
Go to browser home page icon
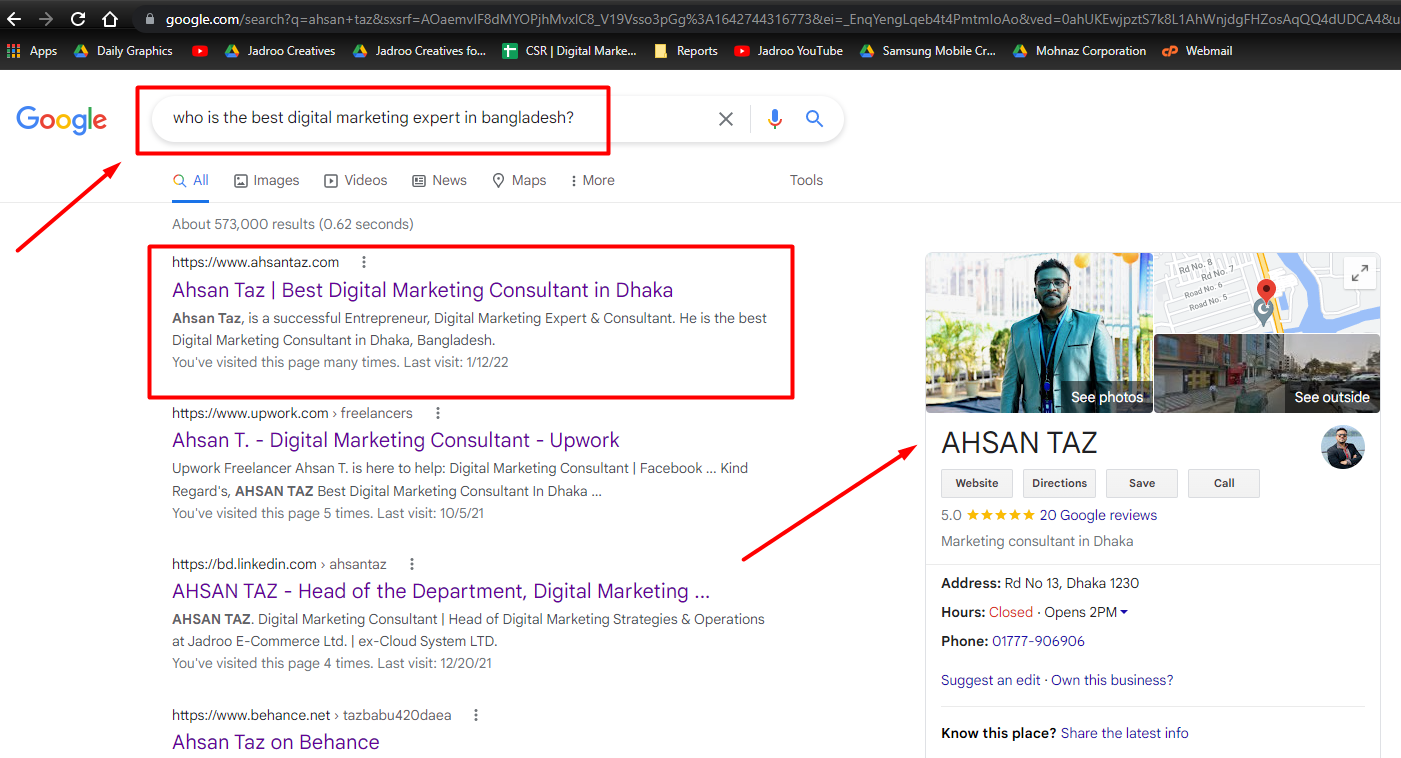110,19
